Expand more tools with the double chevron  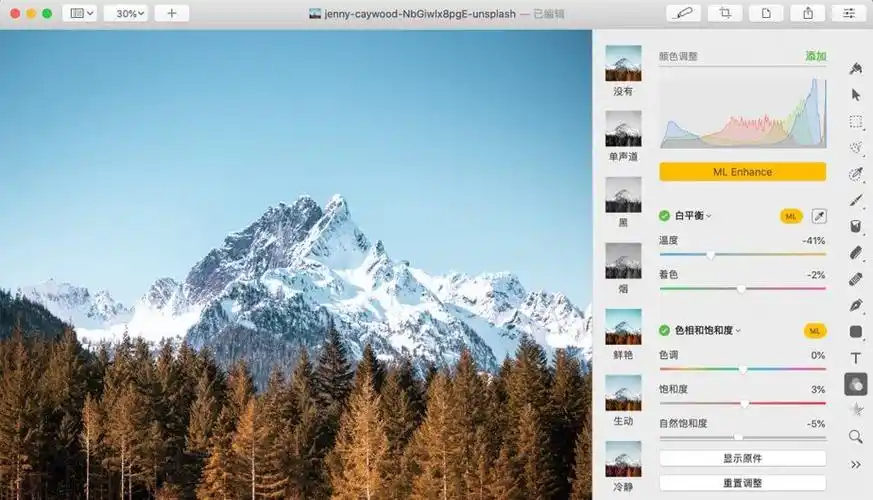856,464
